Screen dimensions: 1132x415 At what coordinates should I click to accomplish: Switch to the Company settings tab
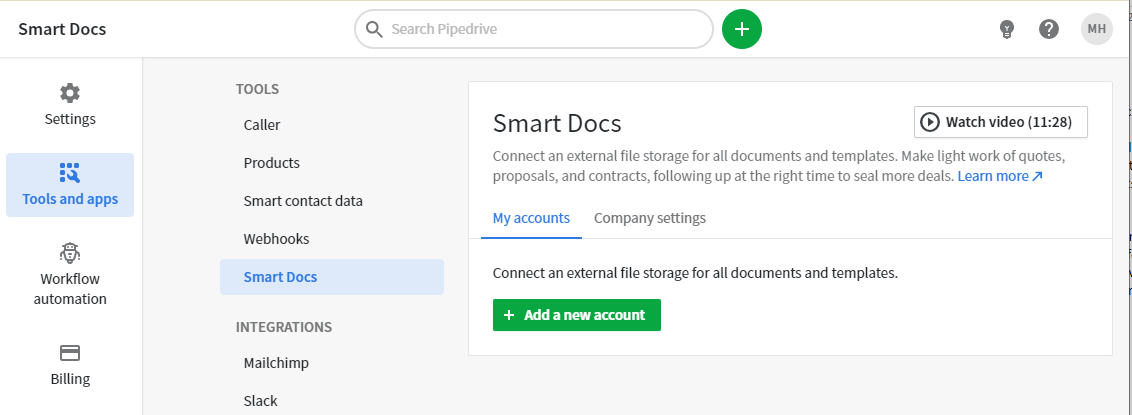click(x=650, y=218)
